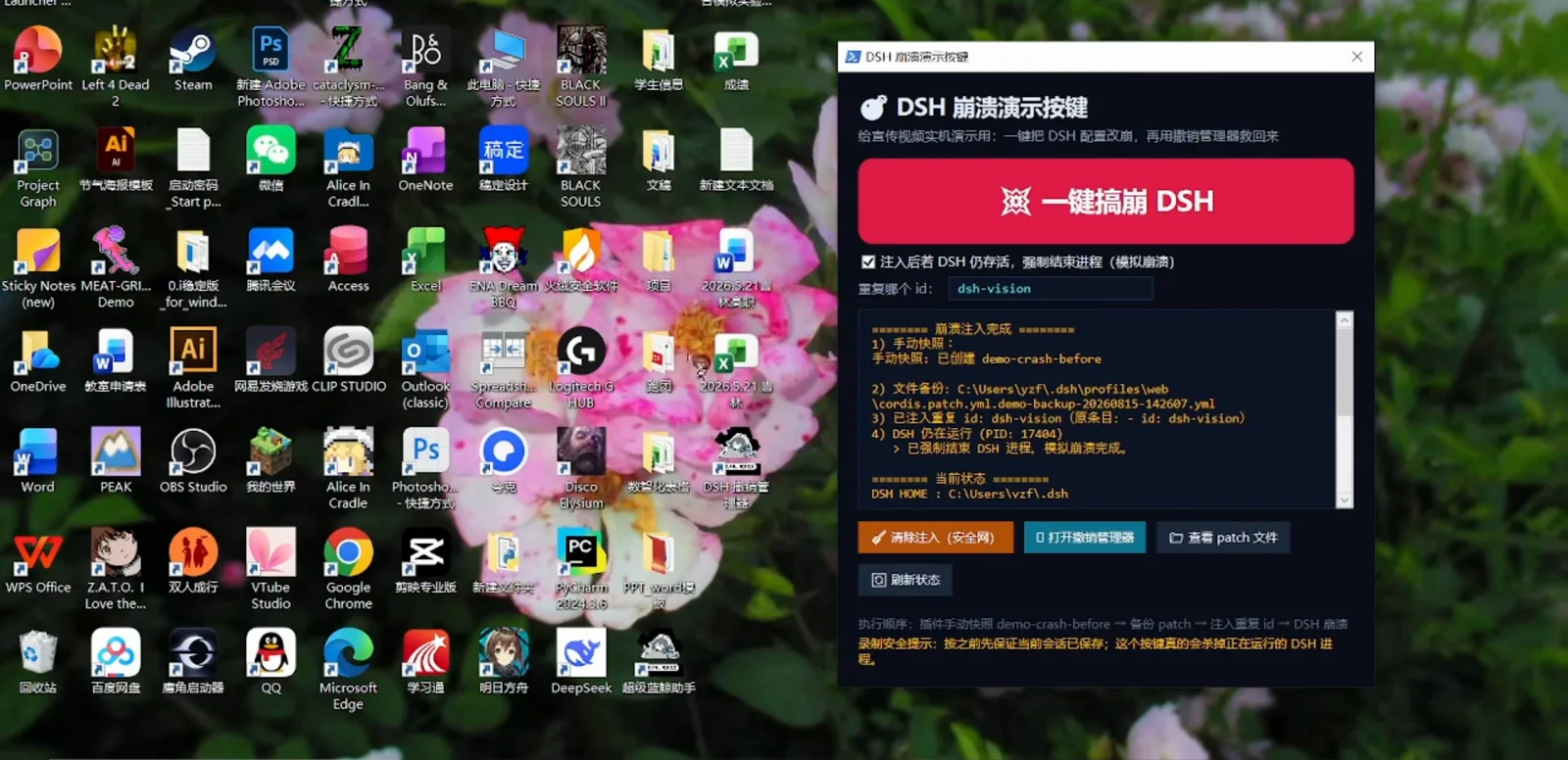Launch VTube Studio shortcut
Viewport: 1568px width, 760px height.
[270, 569]
